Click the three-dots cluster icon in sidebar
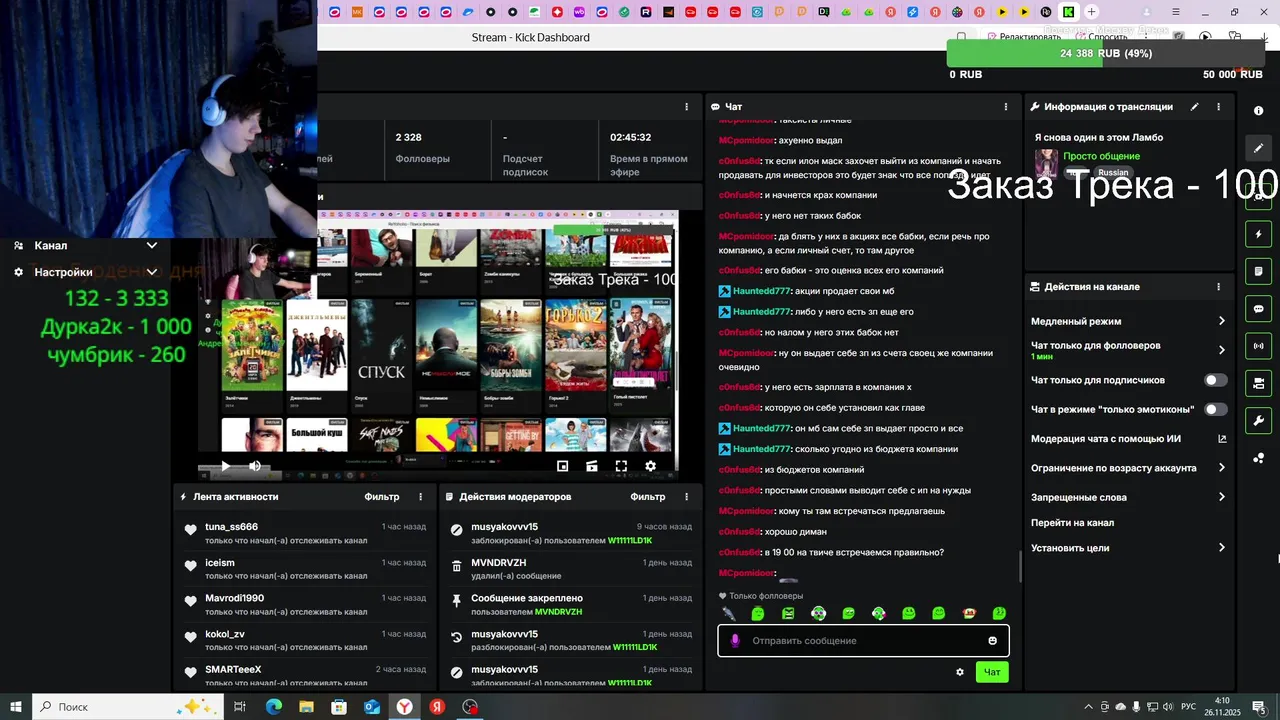This screenshot has height=720, width=1280. pos(1258,458)
